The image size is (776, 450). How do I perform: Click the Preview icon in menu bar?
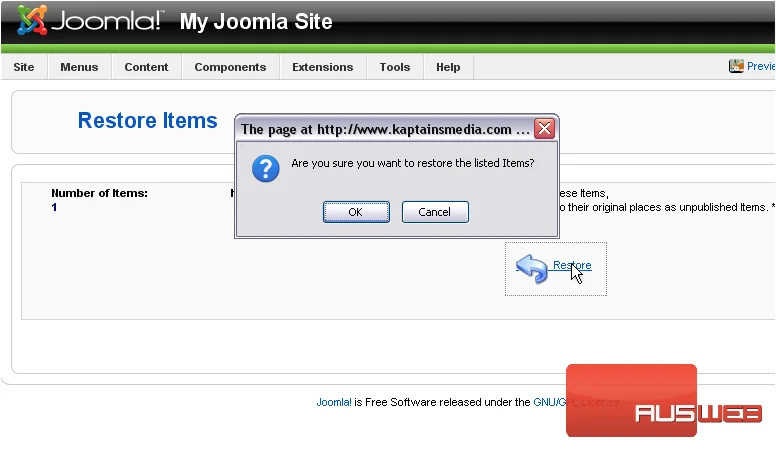tap(736, 66)
